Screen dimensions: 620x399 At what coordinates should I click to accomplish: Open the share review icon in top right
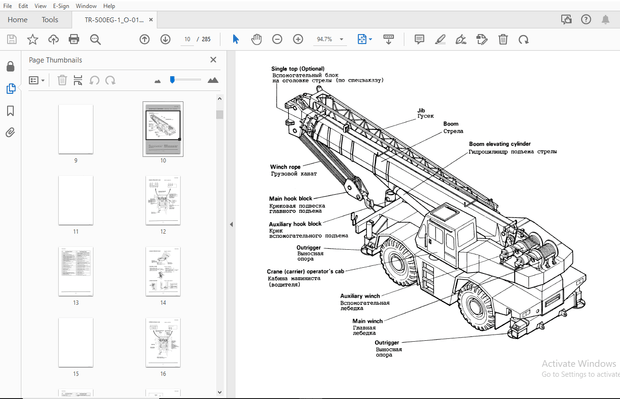[x=566, y=19]
